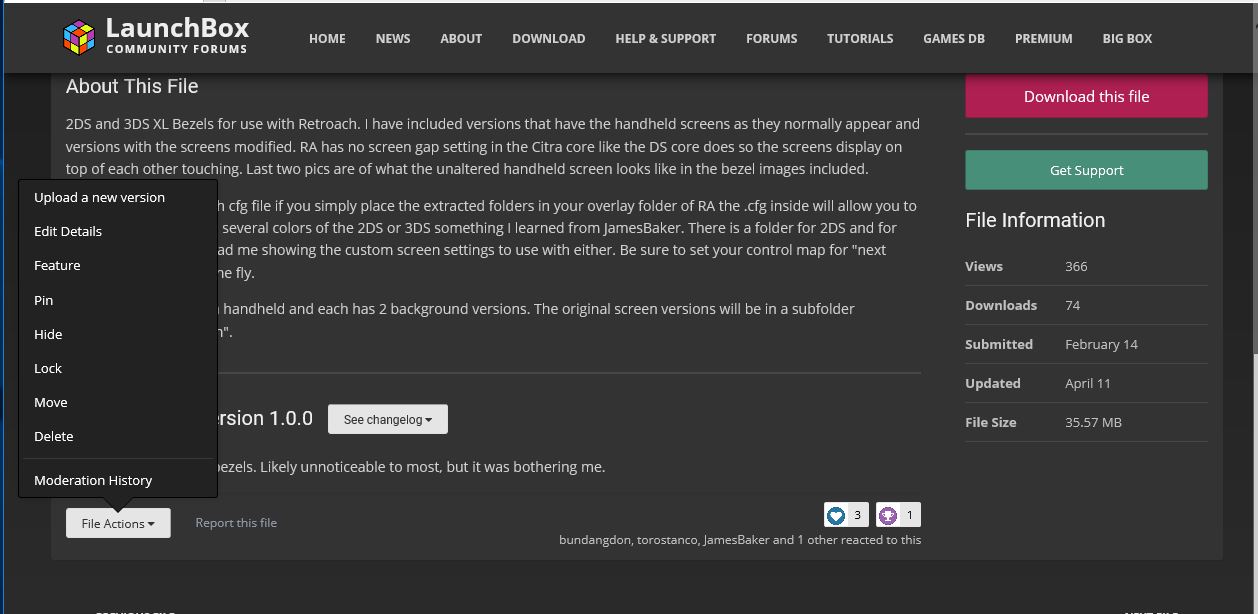The image size is (1258, 614).
Task: Choose Pin from the menu
Action: pyautogui.click(x=43, y=300)
